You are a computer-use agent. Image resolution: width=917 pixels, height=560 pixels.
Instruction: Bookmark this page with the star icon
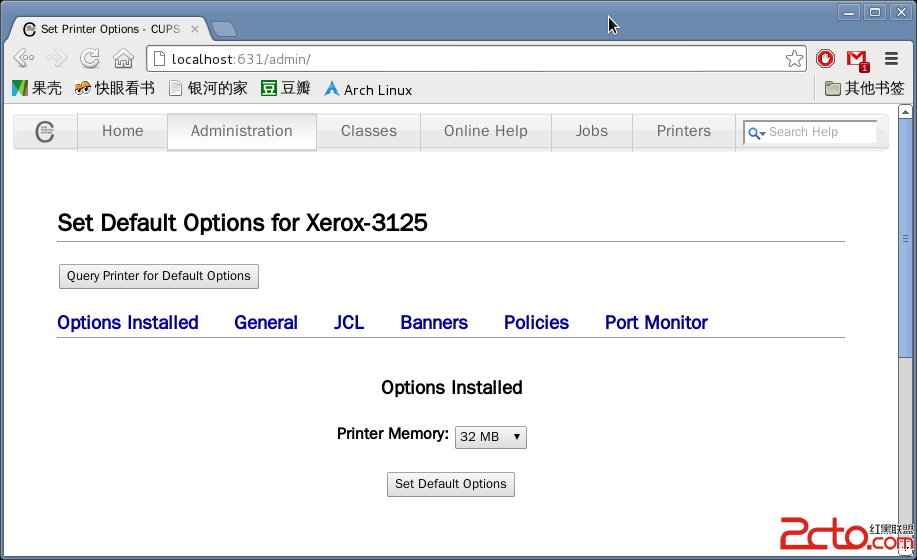[794, 58]
